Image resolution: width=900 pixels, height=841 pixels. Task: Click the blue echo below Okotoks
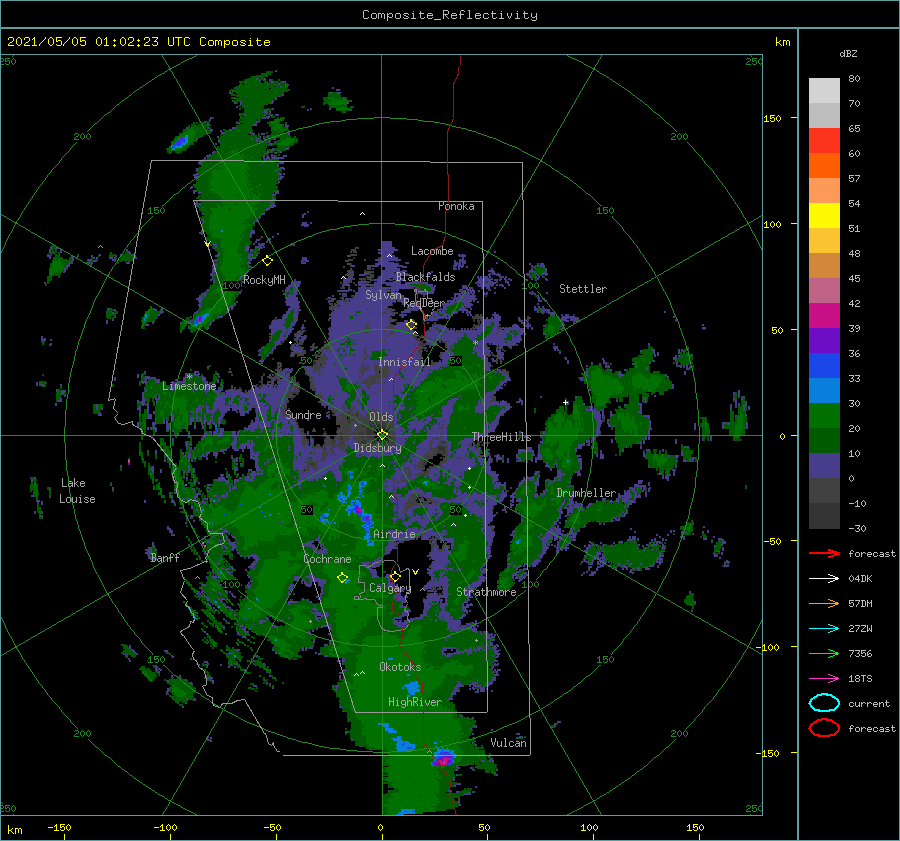point(412,687)
